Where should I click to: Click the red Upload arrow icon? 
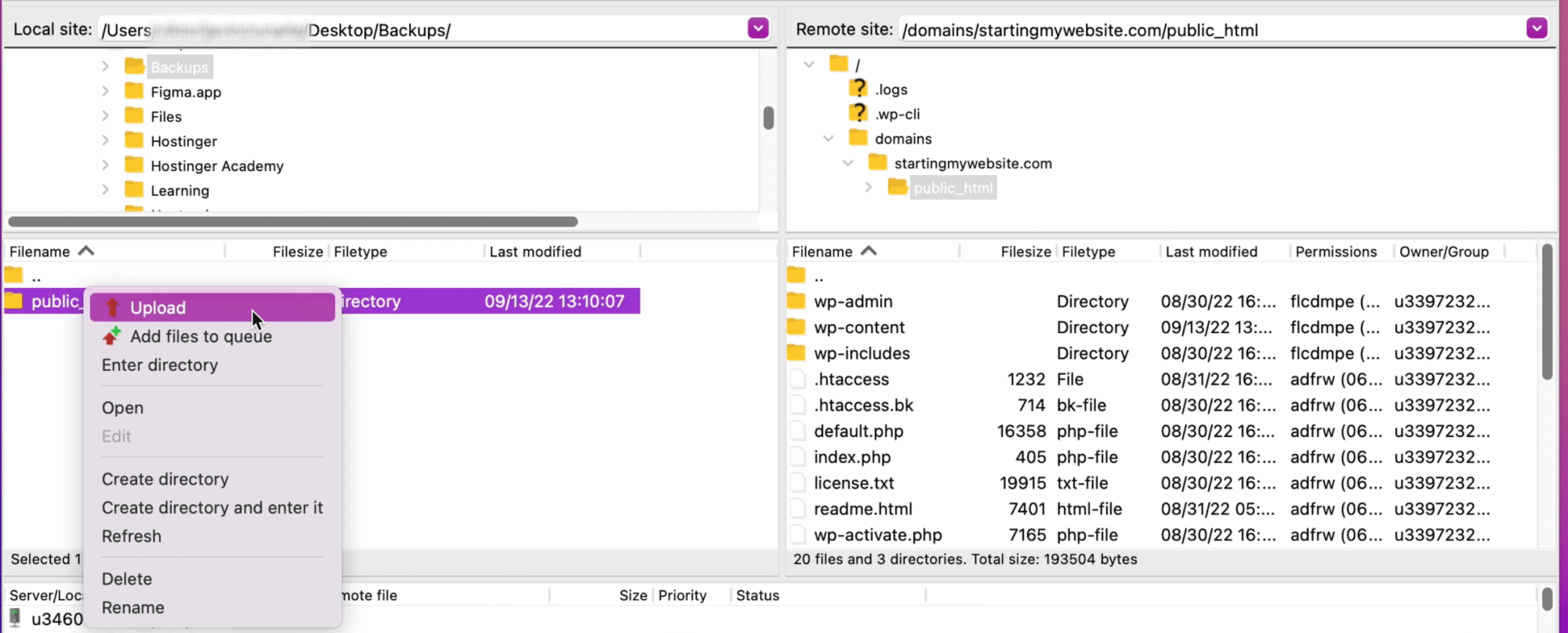click(112, 307)
